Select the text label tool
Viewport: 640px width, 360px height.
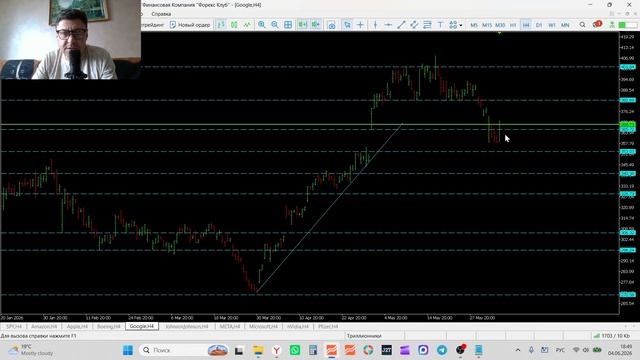pyautogui.click(x=440, y=25)
